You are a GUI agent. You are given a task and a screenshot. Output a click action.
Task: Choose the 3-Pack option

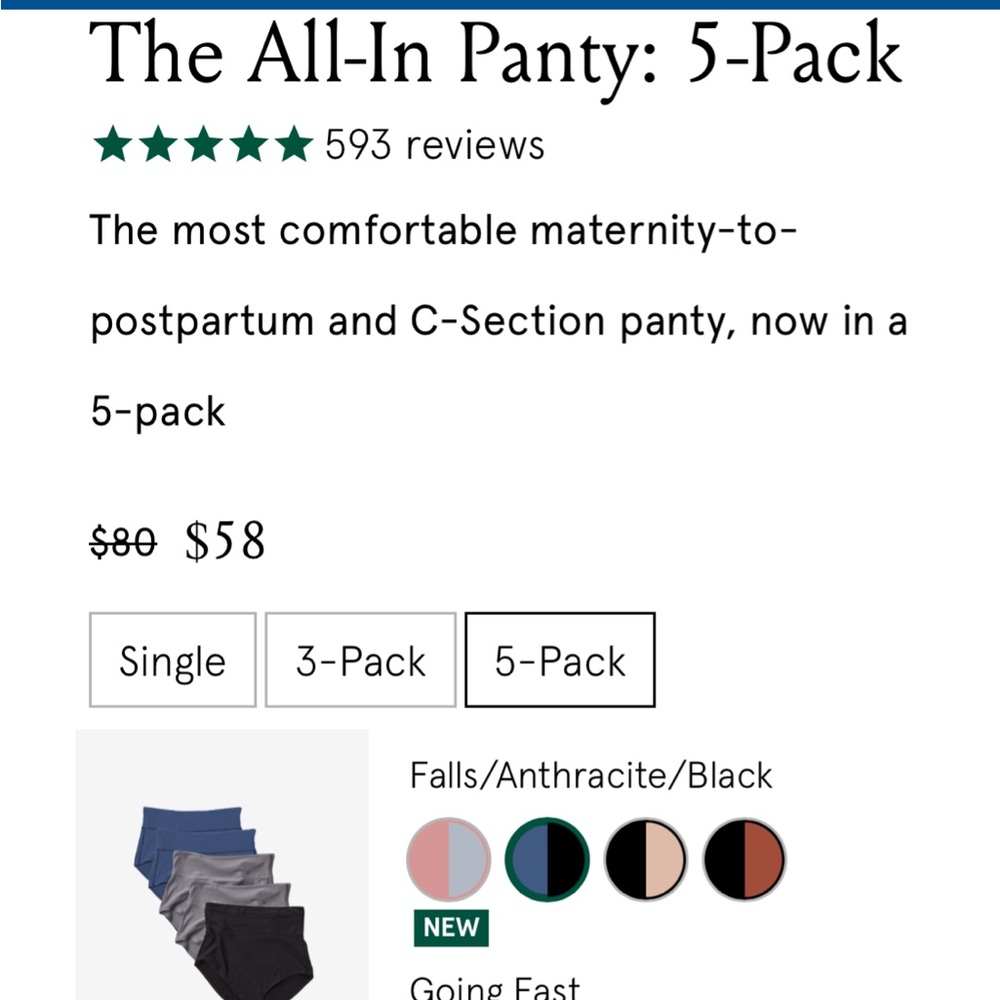coord(360,659)
